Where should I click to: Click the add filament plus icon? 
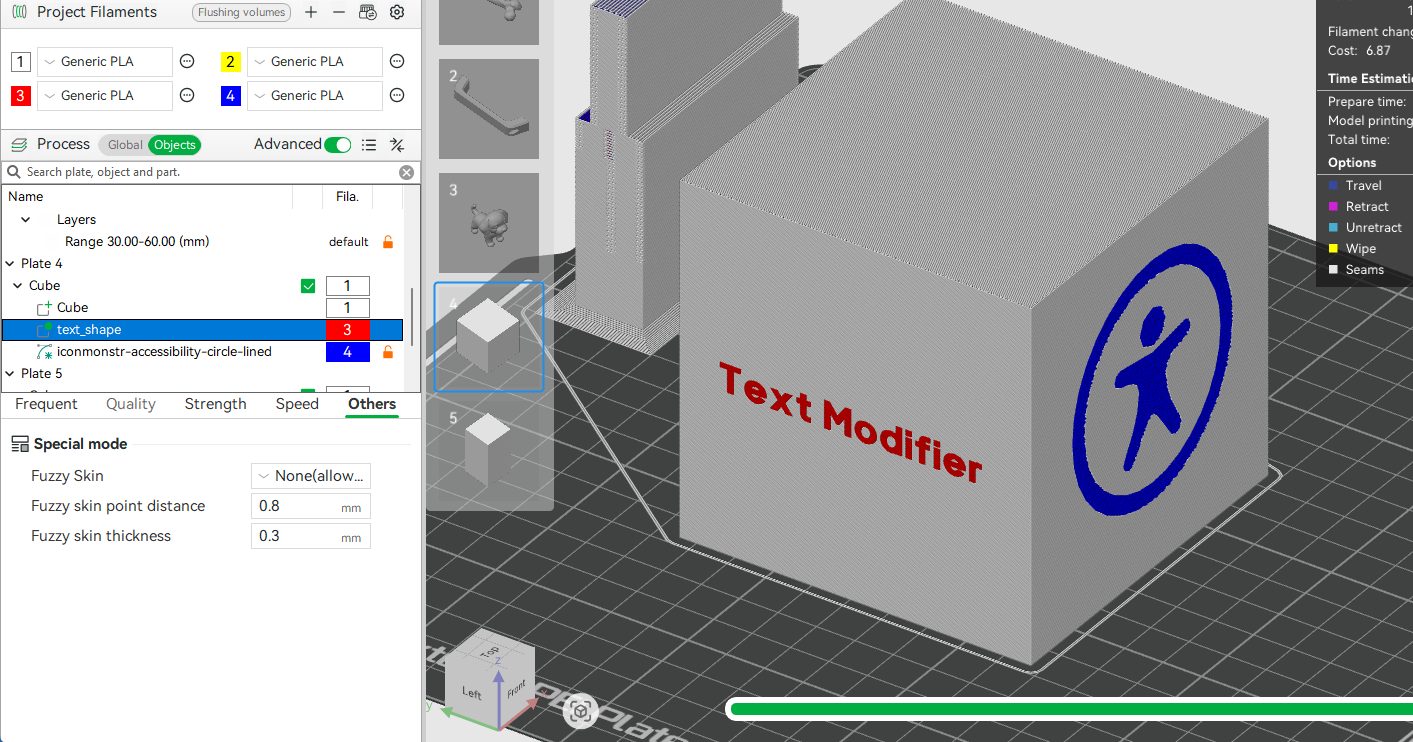(311, 13)
